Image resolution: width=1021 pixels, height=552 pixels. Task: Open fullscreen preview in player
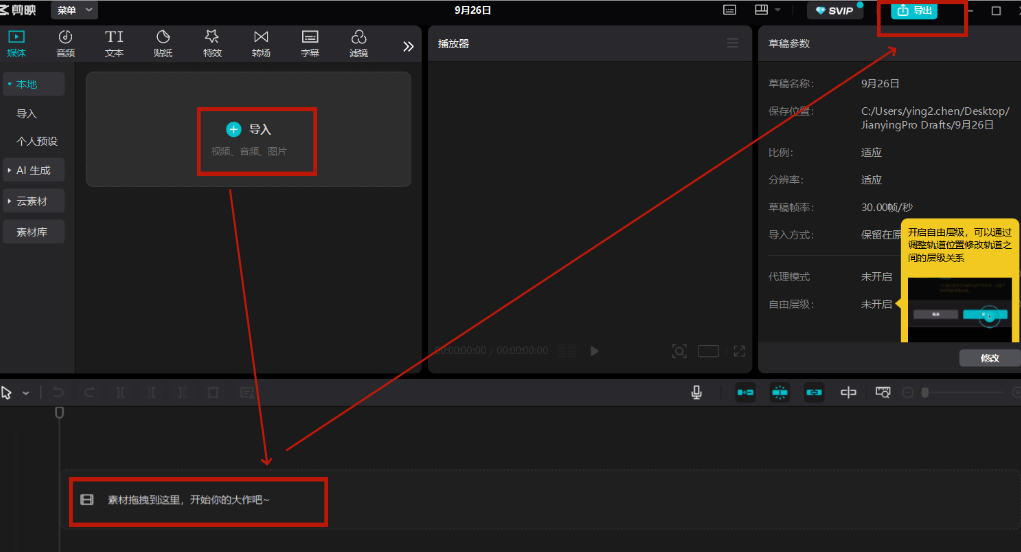tap(739, 352)
